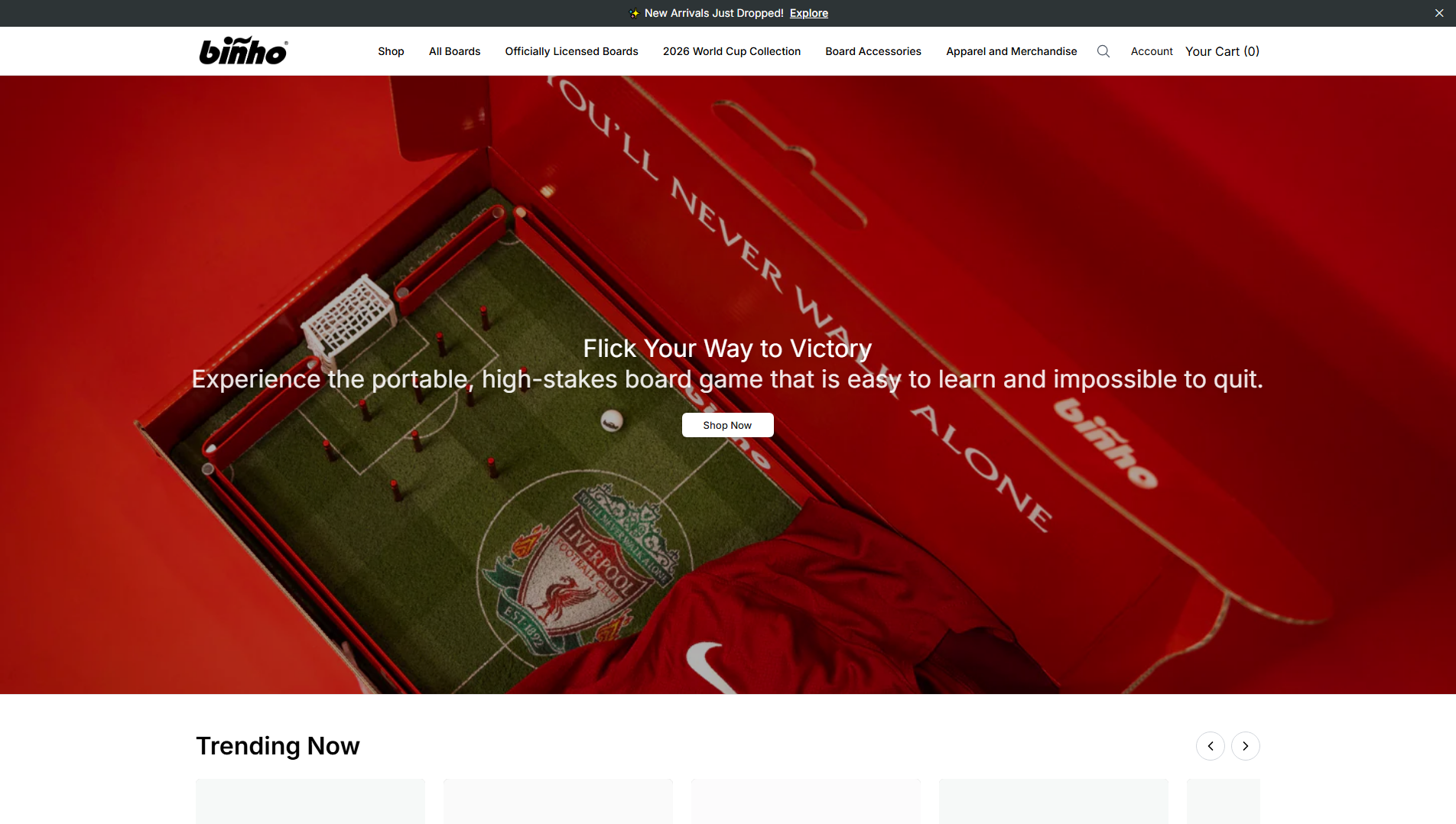
Task: Follow the Explore link in banner
Action: (x=809, y=13)
